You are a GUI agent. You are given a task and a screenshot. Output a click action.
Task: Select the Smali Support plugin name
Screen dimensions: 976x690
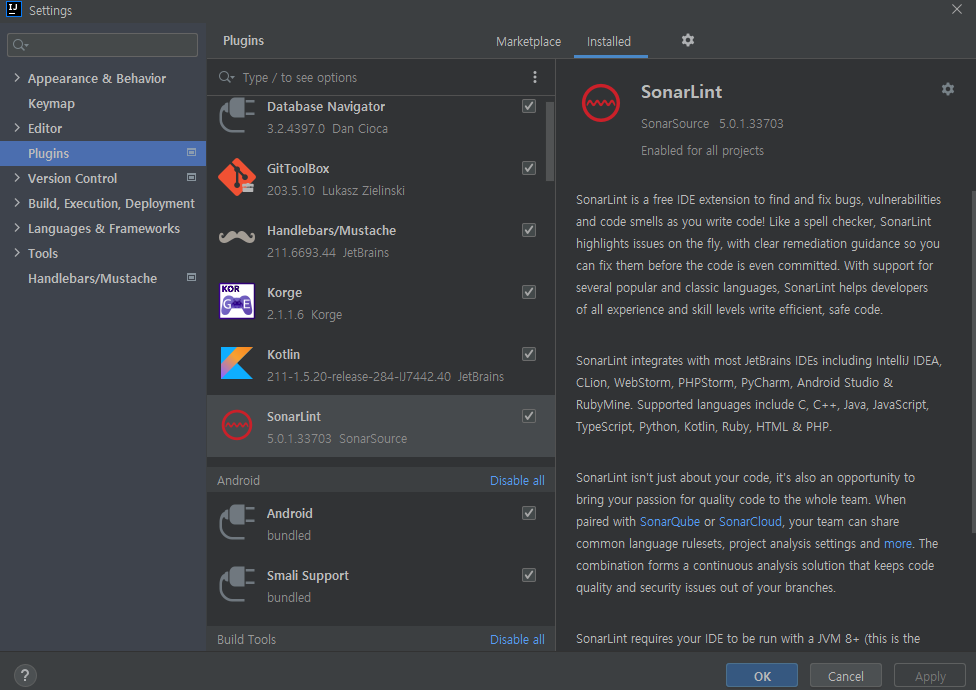[307, 576]
